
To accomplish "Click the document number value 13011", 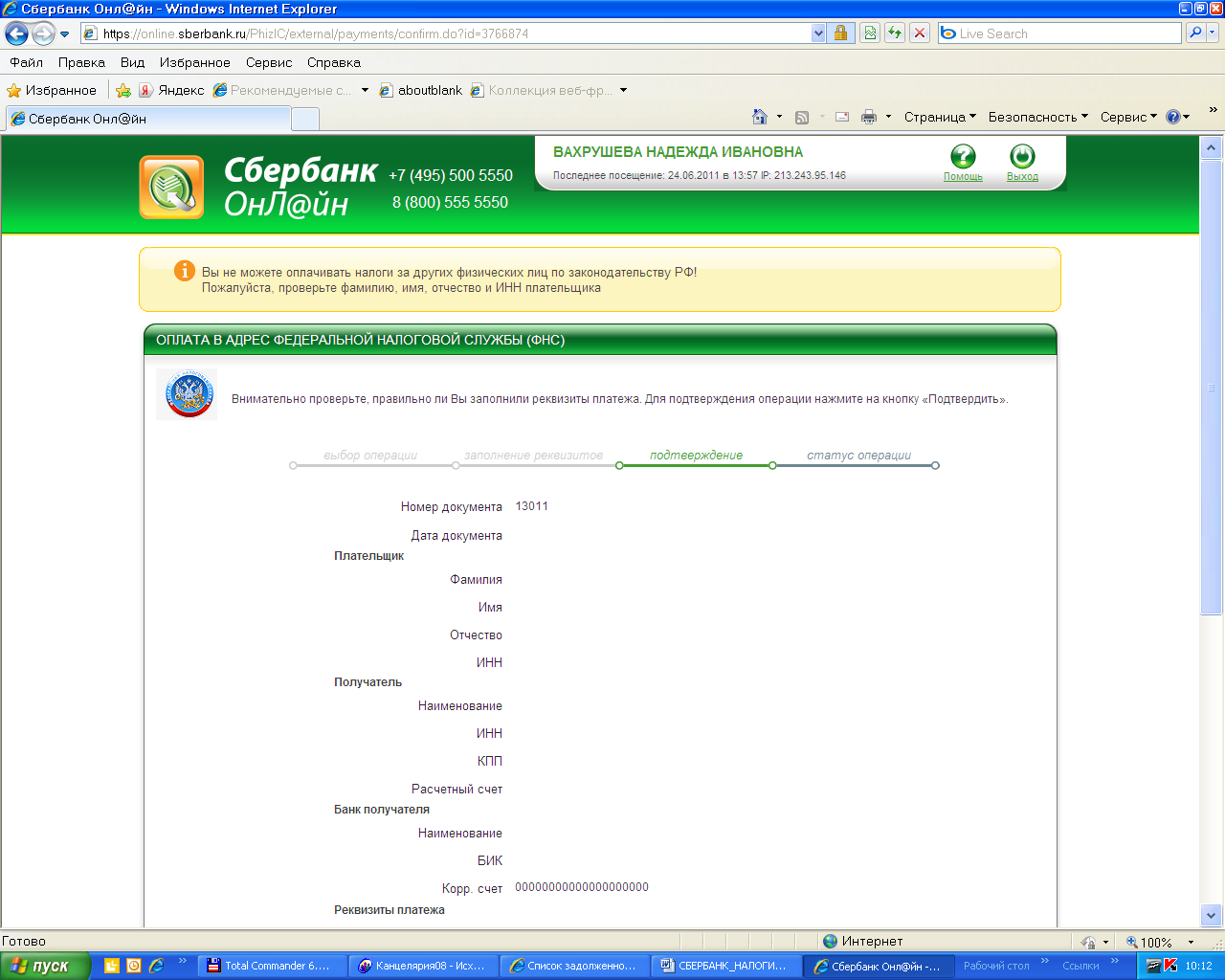I will coord(531,506).
